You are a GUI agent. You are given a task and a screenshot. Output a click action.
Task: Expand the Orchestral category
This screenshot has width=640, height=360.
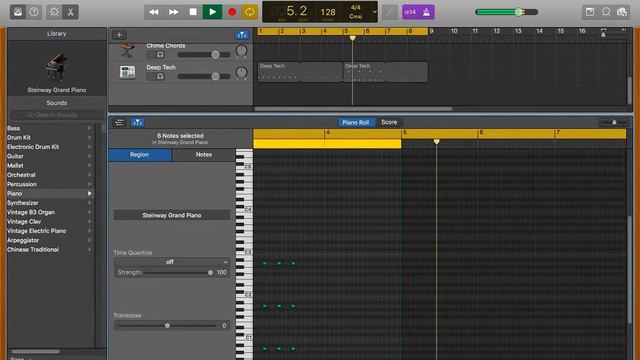[x=89, y=175]
